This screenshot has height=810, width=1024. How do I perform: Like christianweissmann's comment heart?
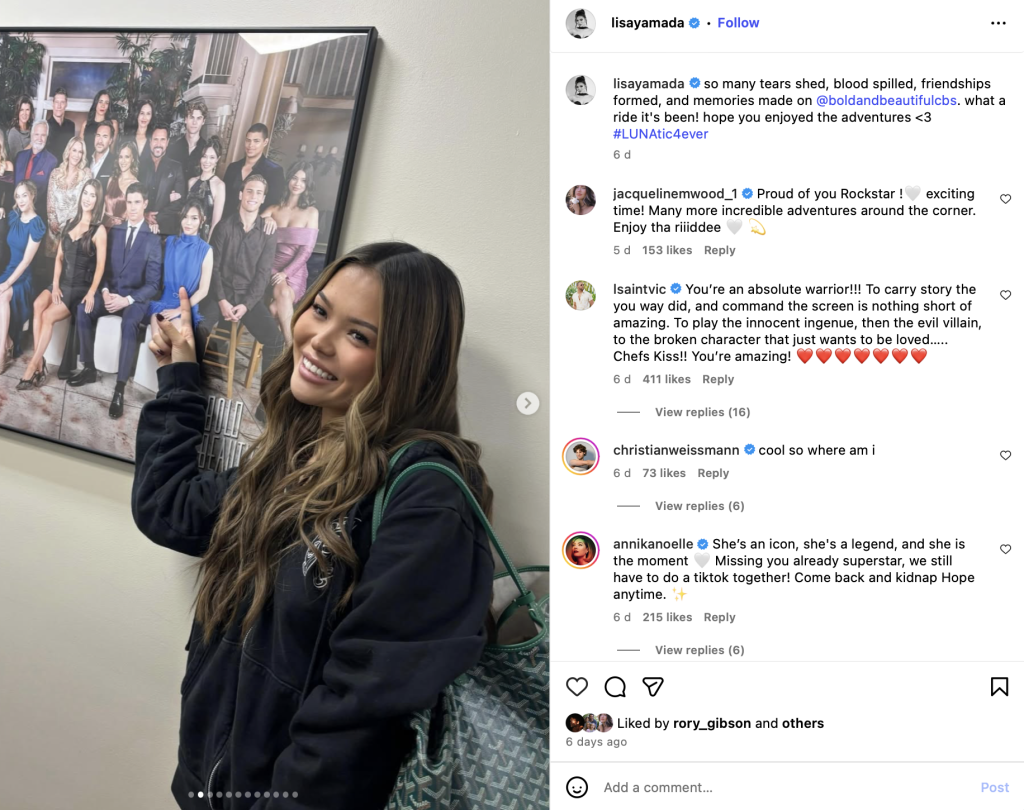click(1006, 455)
